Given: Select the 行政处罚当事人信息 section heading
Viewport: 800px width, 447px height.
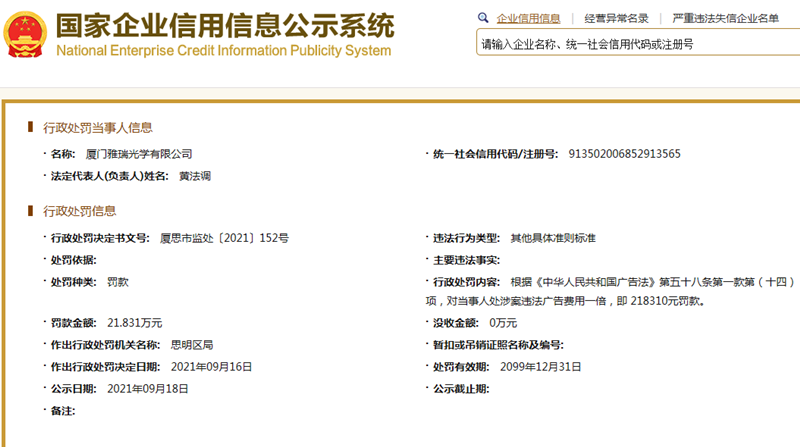Looking at the screenshot, I should point(97,128).
